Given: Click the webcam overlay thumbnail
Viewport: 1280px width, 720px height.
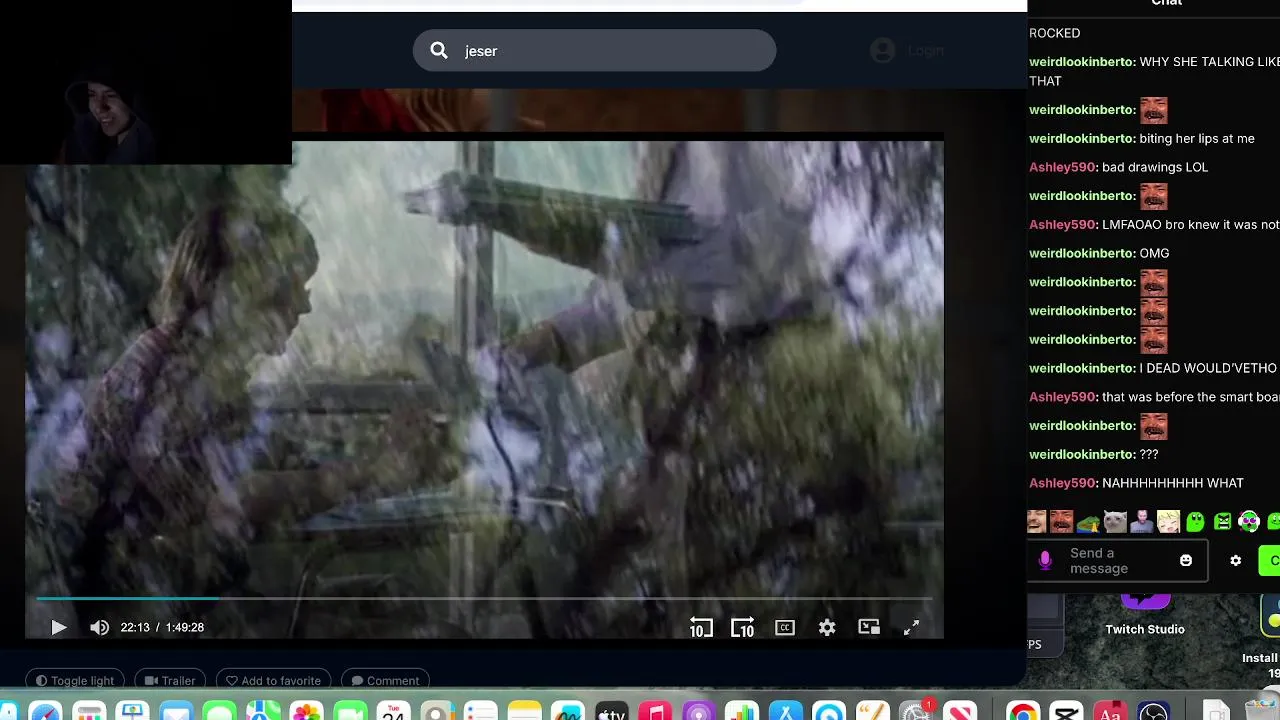Looking at the screenshot, I should pos(146,82).
